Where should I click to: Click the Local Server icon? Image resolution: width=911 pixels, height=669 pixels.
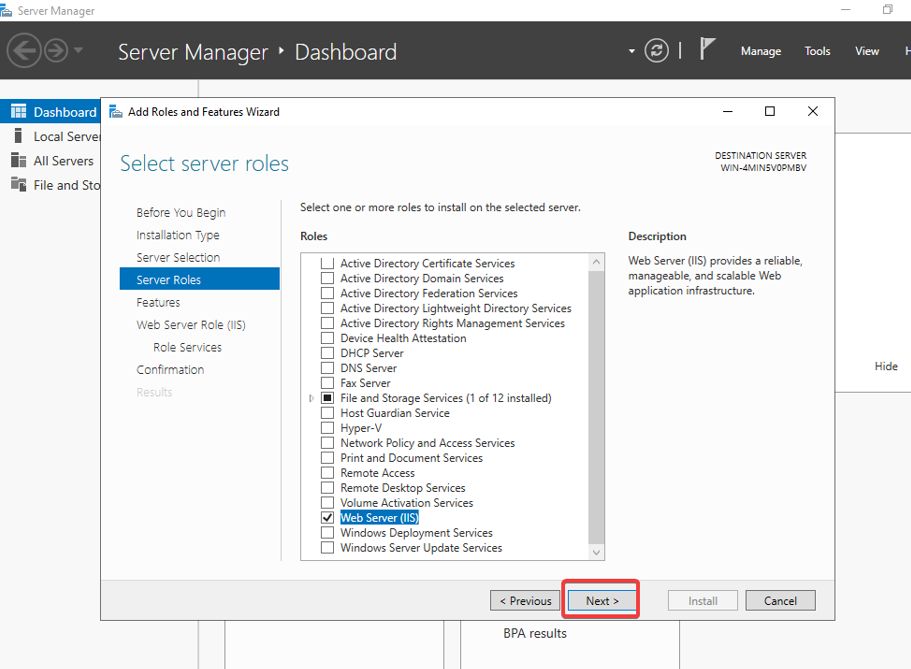click(18, 136)
